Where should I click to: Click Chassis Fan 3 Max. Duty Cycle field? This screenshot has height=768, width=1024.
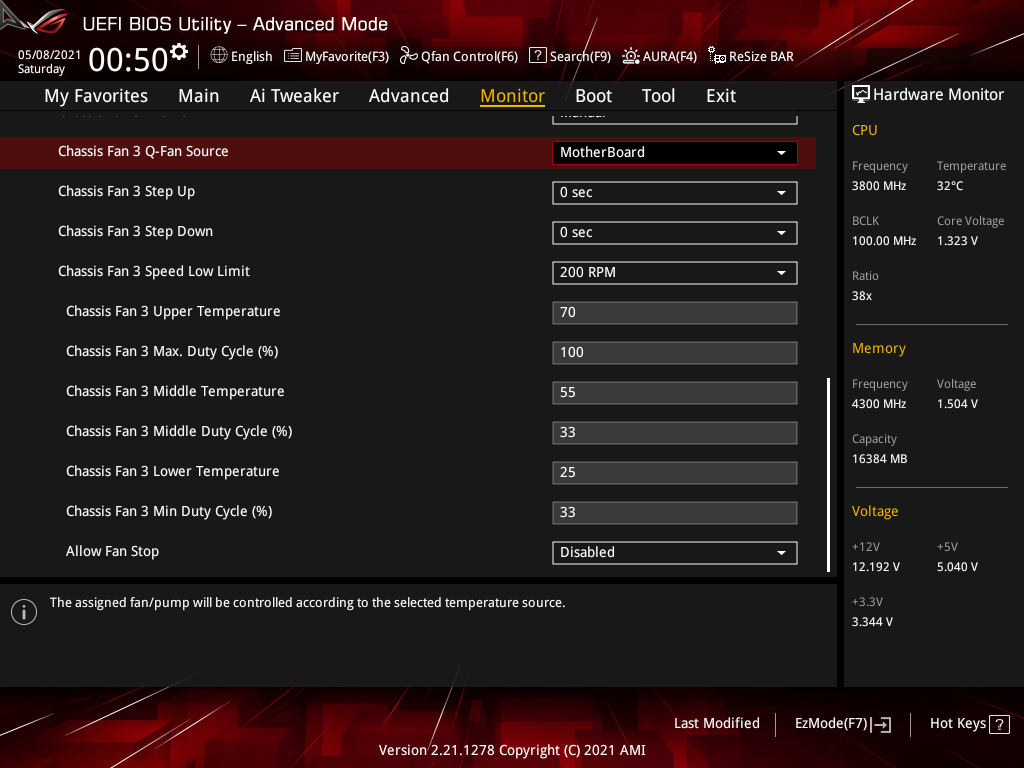pos(675,353)
